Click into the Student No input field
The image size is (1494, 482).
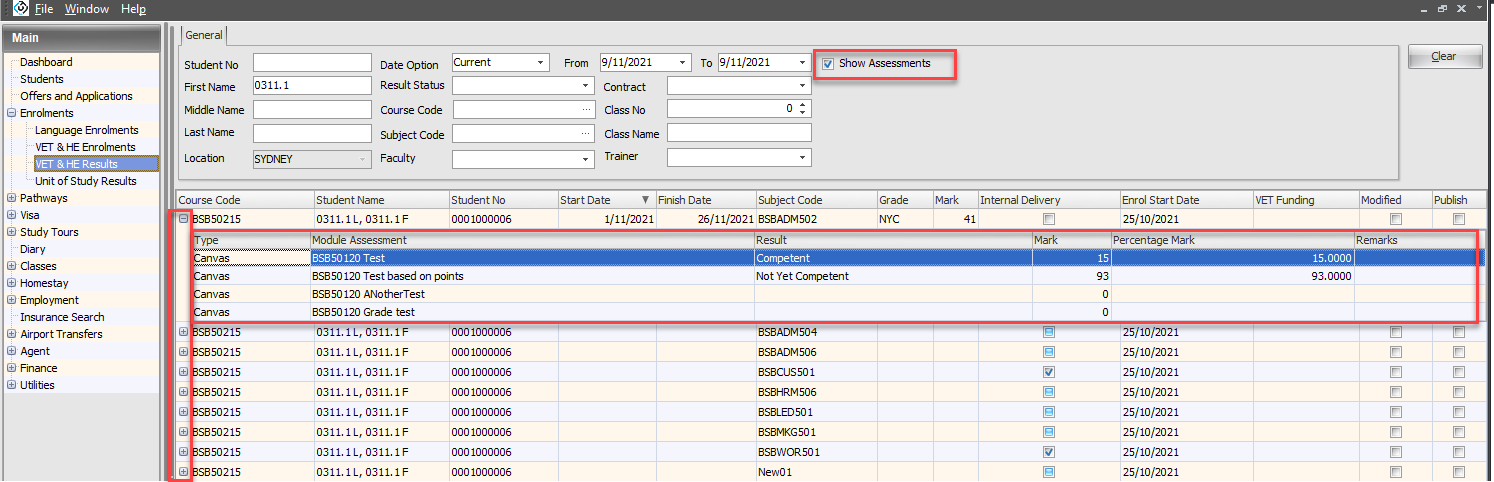pos(312,63)
